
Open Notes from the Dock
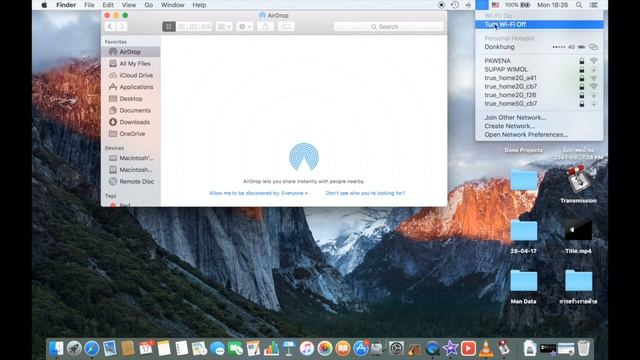click(x=164, y=348)
